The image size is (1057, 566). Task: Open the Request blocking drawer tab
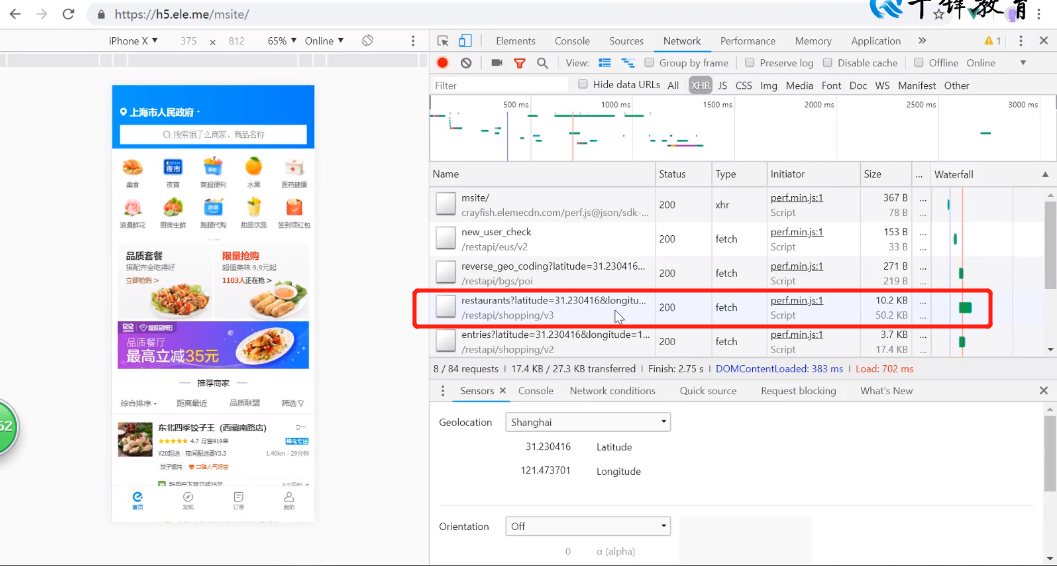[798, 391]
